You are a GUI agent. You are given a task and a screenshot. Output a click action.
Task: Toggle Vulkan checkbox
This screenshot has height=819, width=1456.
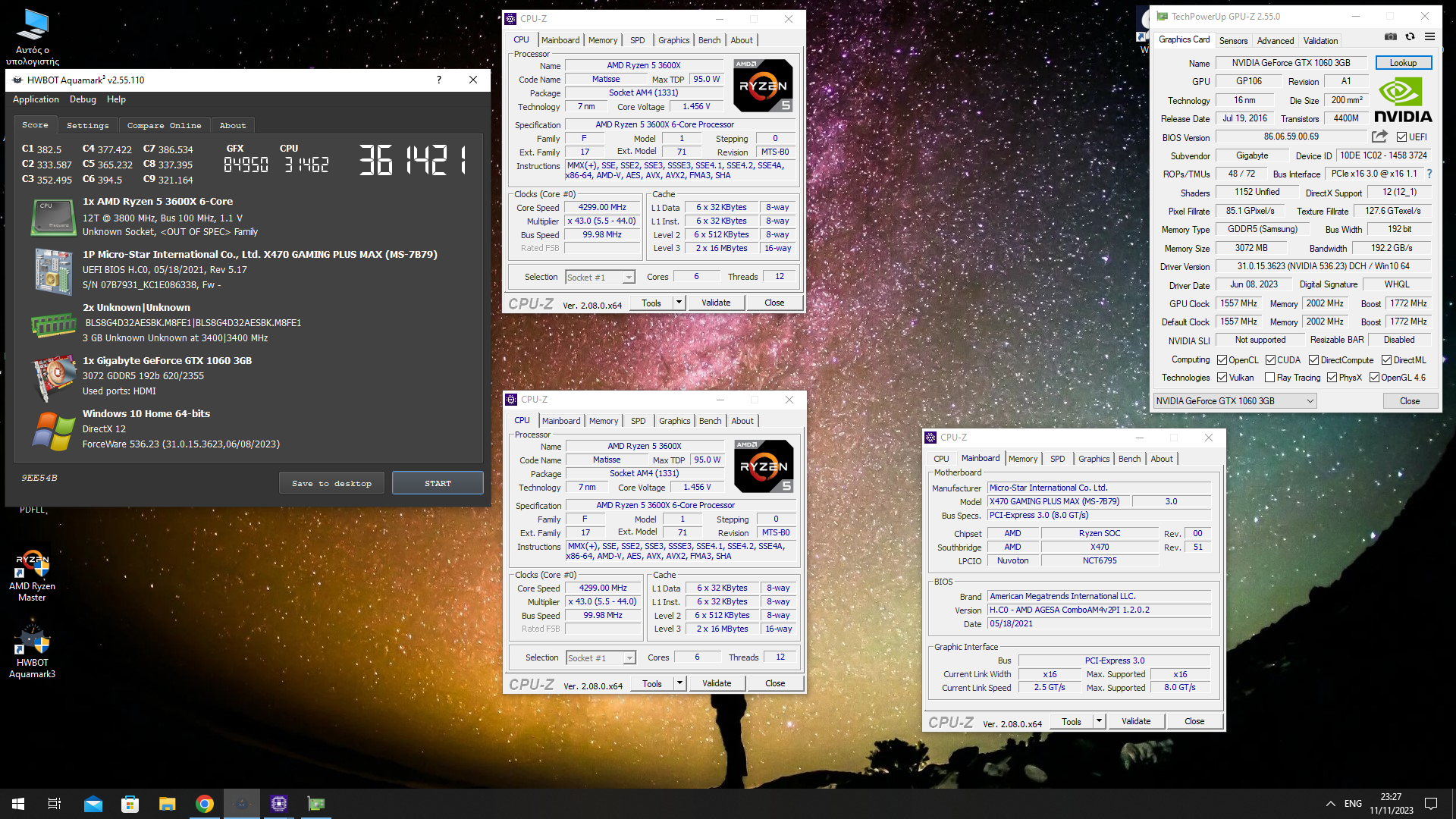coord(1222,378)
